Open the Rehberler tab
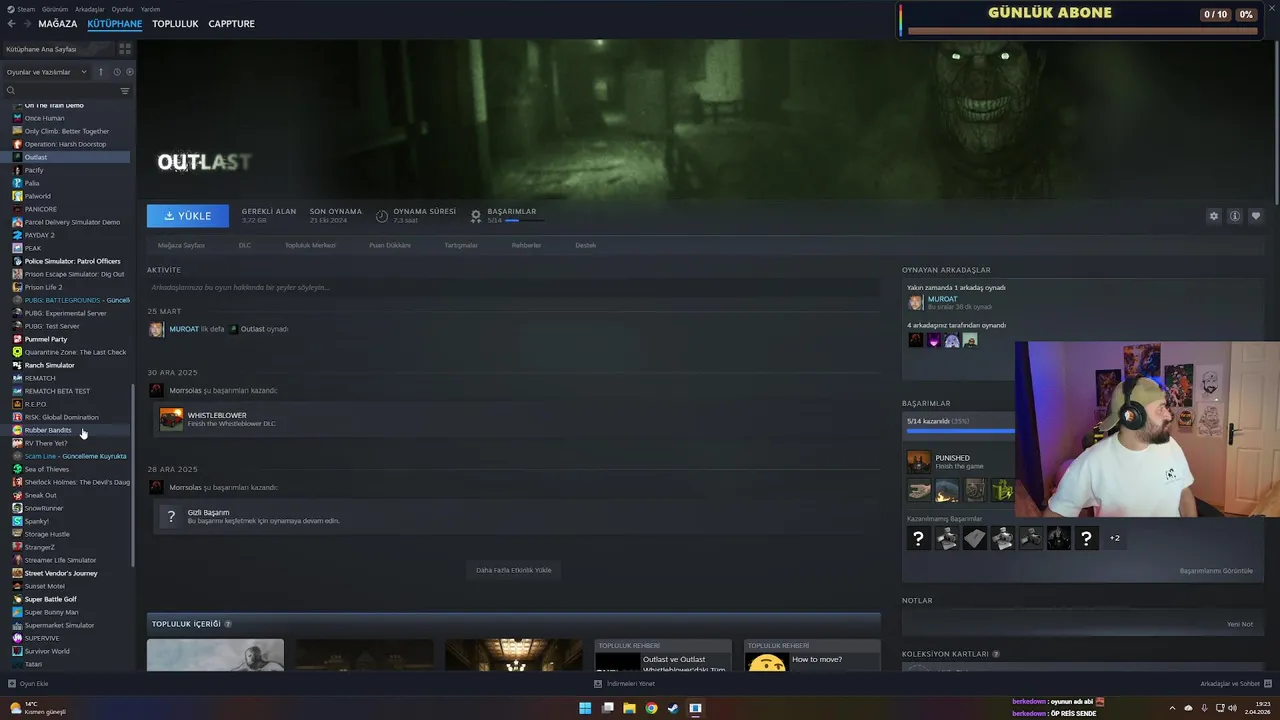Screen dimensions: 1280x720 point(526,245)
